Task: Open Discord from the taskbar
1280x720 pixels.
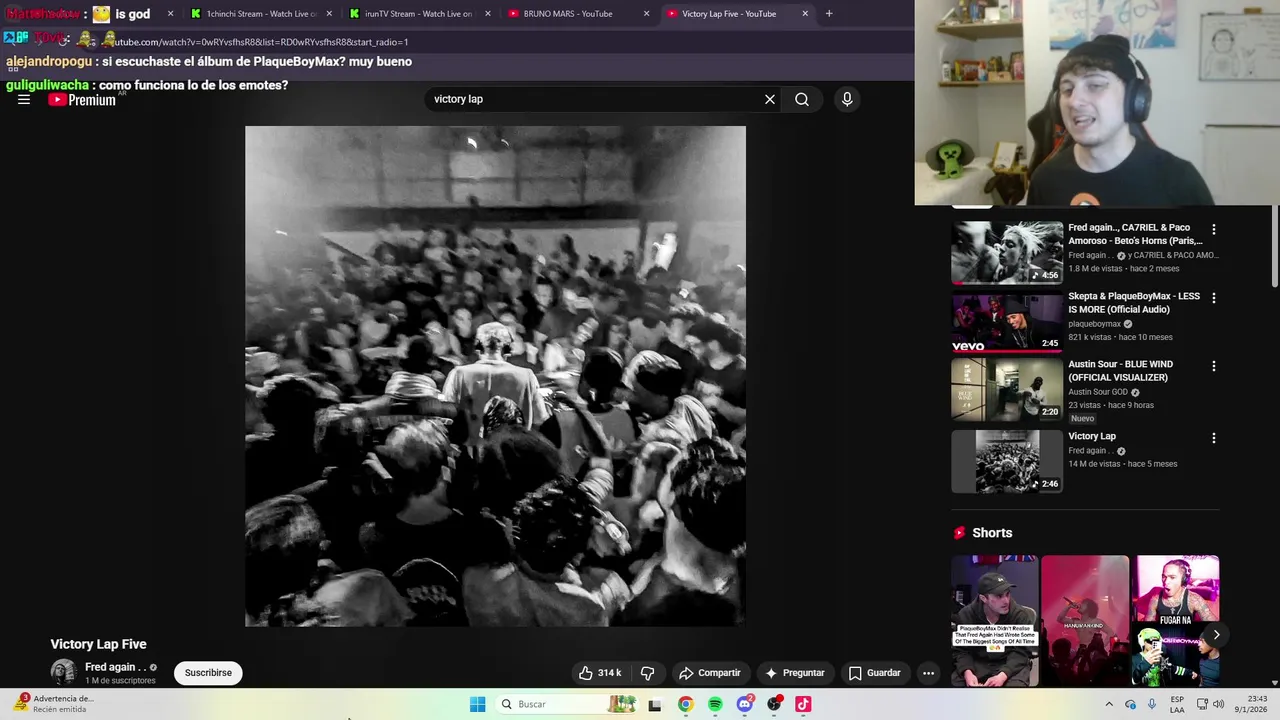Action: click(x=745, y=704)
